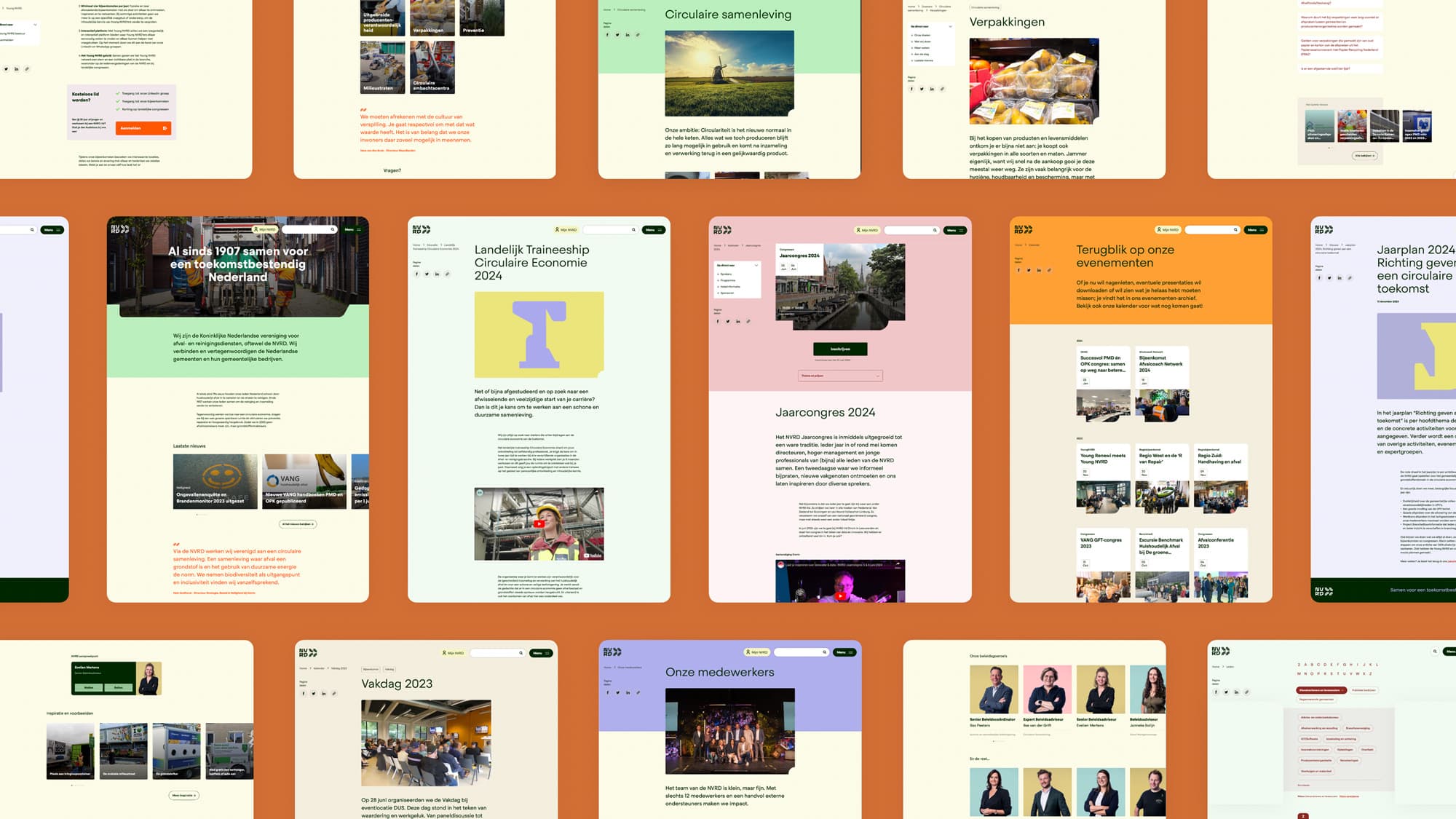Collapse sidebar list on Verpakkingen page
This screenshot has width=1456, height=819.
(x=950, y=27)
